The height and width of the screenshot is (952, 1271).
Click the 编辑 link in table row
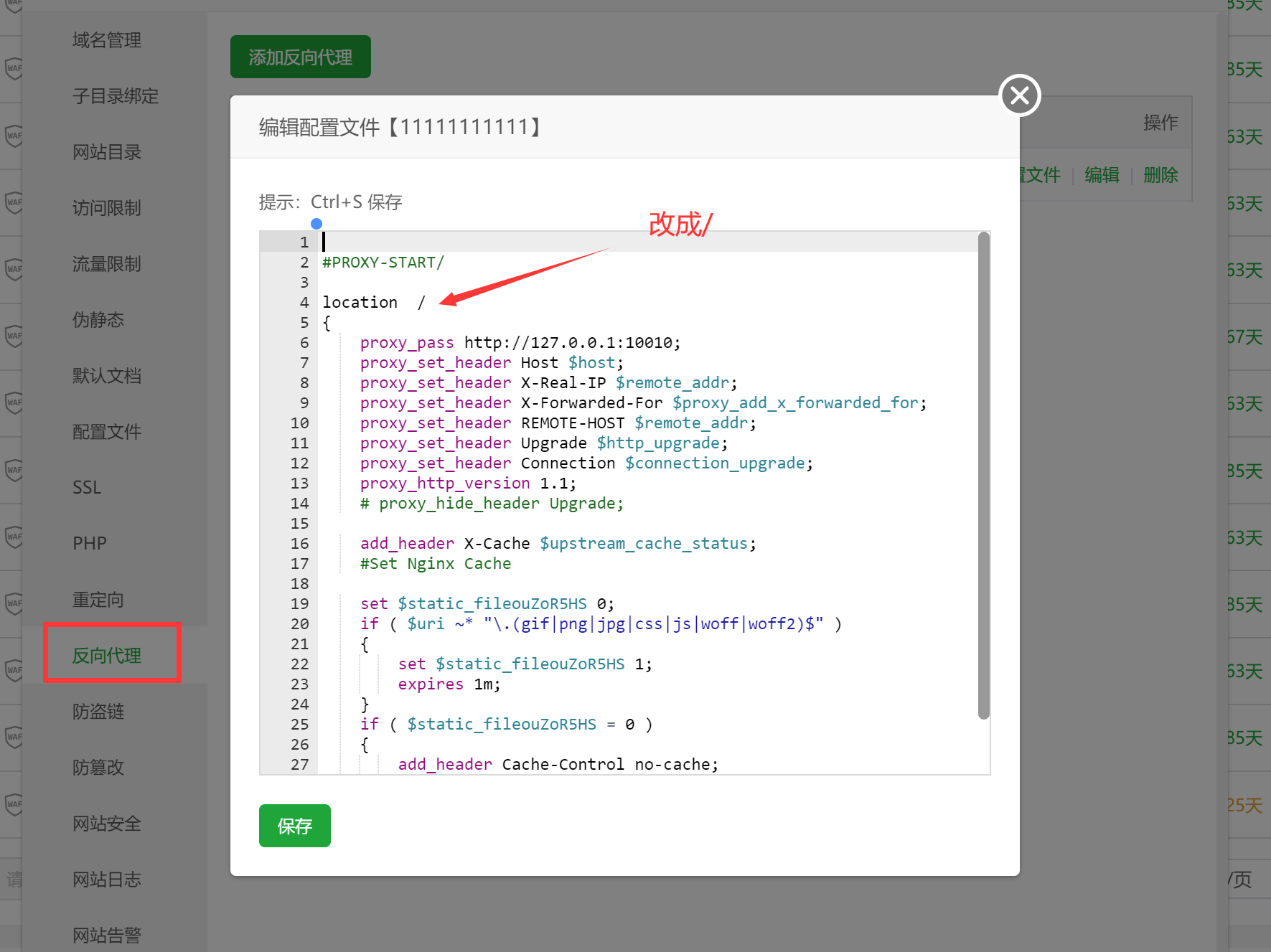pyautogui.click(x=1102, y=176)
